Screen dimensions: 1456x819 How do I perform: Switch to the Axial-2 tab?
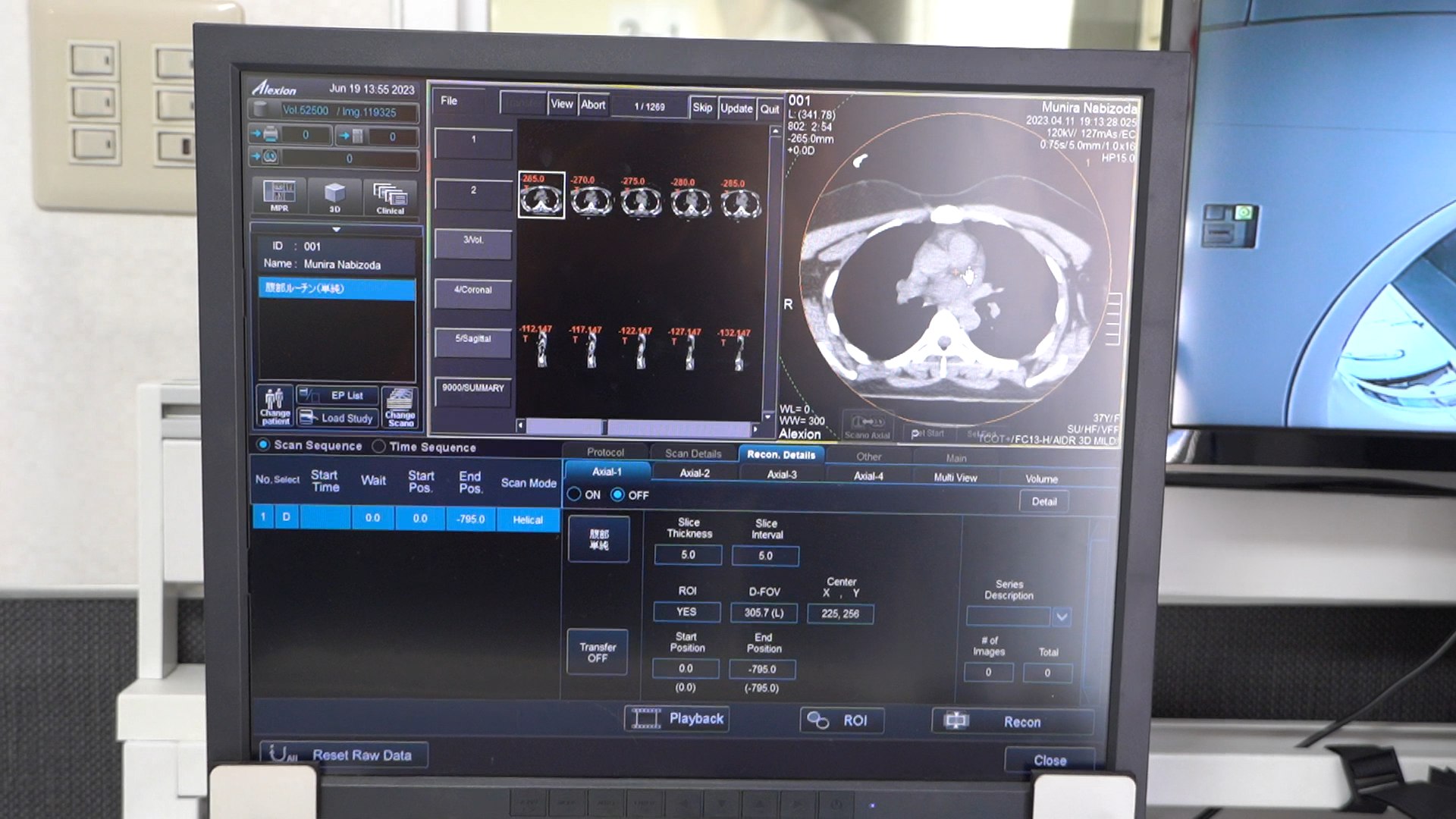click(x=695, y=473)
